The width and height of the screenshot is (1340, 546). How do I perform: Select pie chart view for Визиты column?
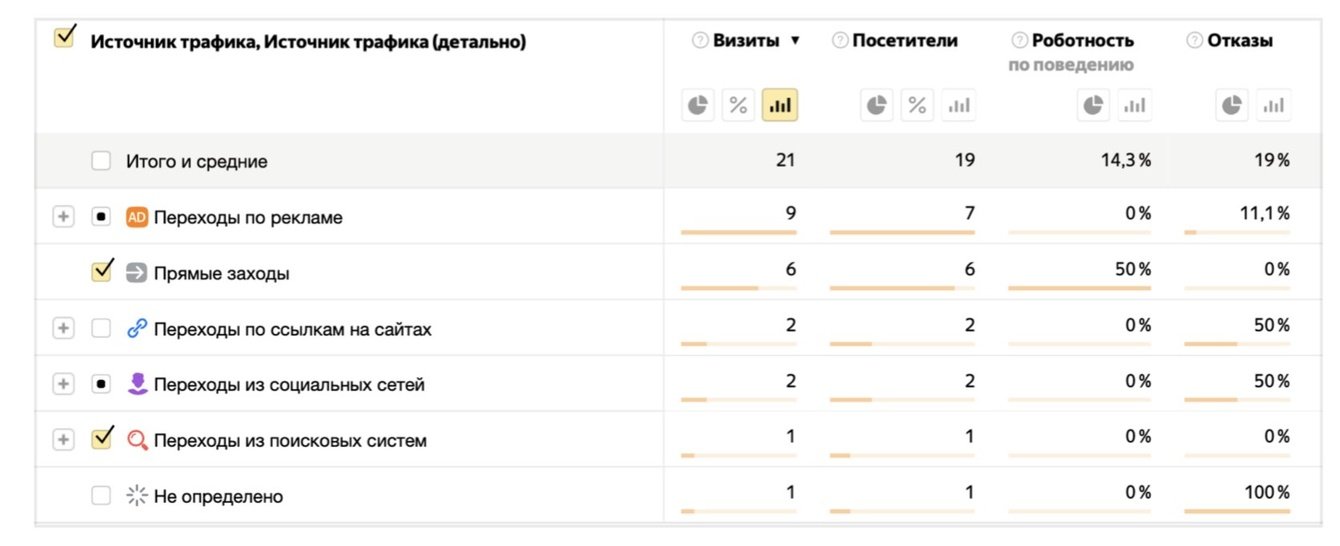pos(698,105)
